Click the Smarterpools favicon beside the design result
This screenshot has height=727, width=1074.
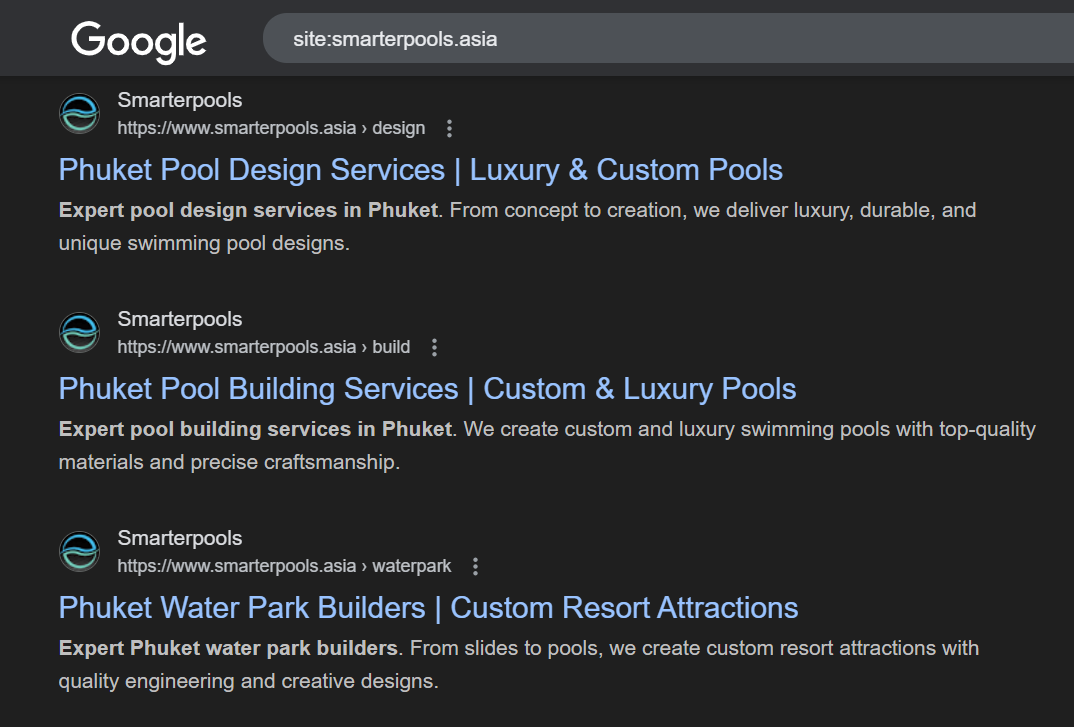(x=80, y=114)
